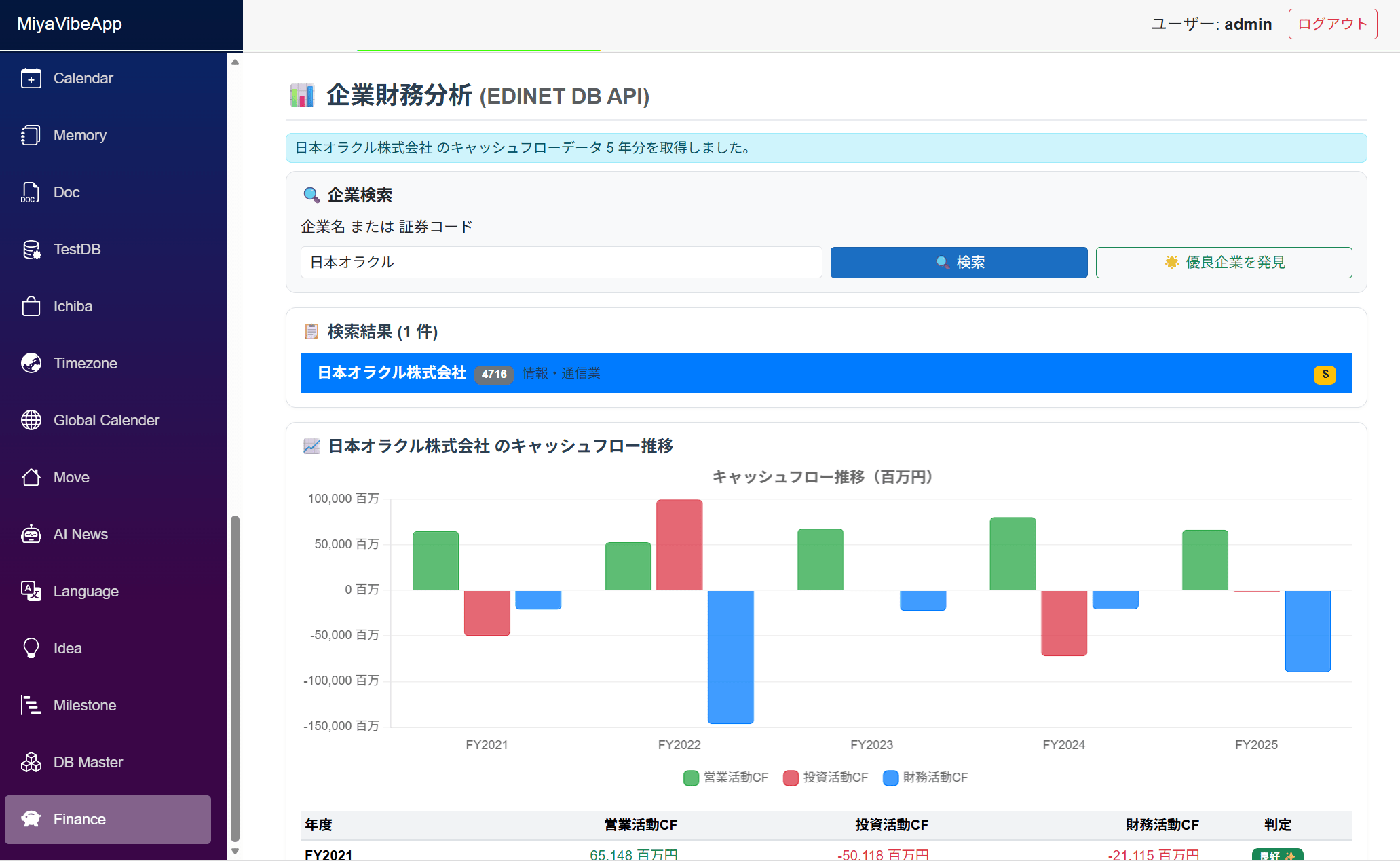
Task: Click the DB Master boxes icon
Action: pos(31,763)
